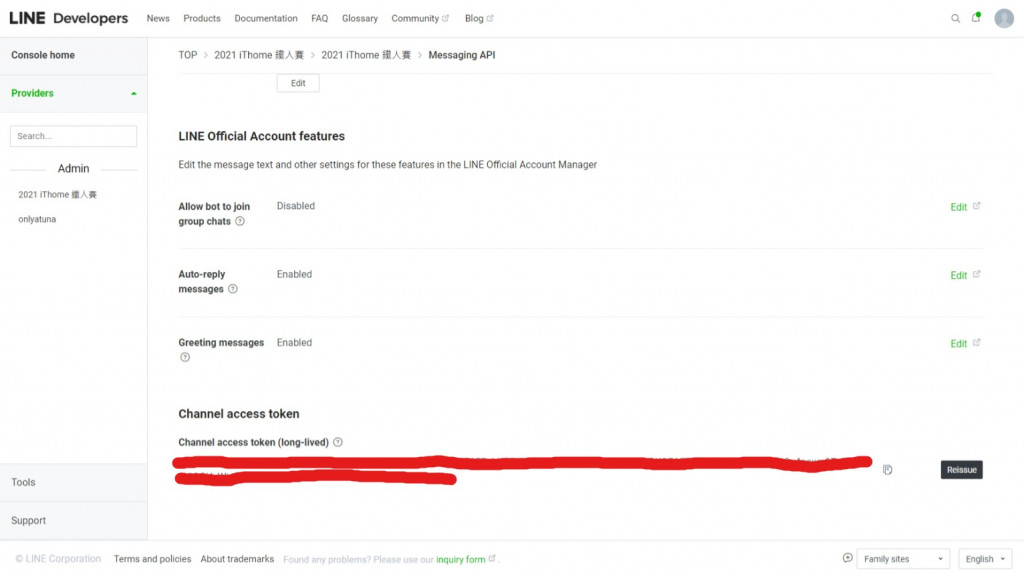
Task: Click the Enabled status of Auto-reply
Action: (295, 274)
